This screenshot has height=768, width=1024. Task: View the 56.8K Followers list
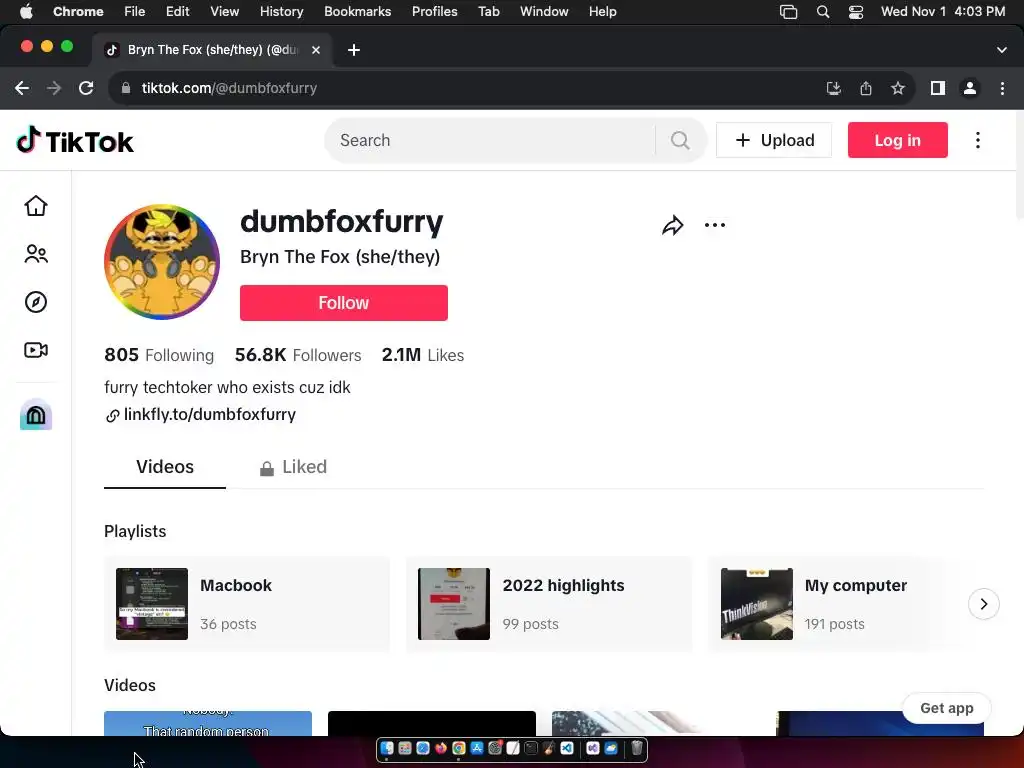tap(298, 355)
